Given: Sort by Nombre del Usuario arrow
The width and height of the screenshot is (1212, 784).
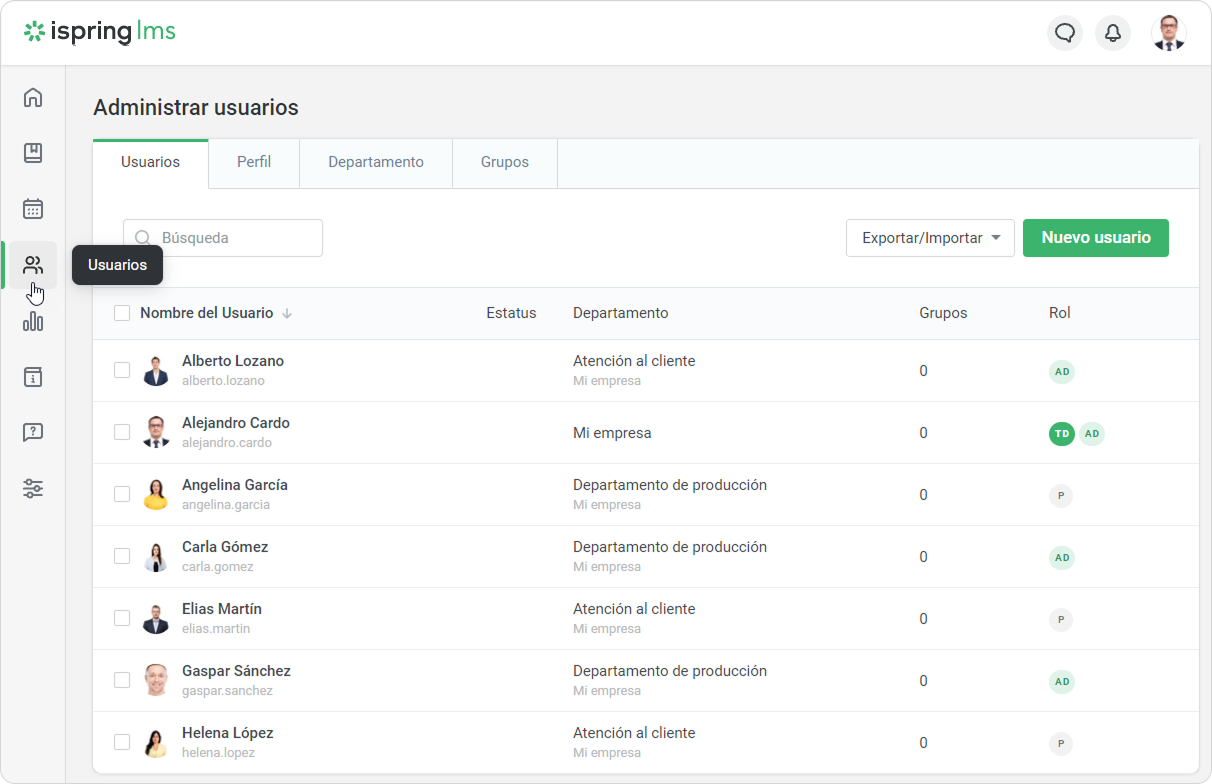Looking at the screenshot, I should (287, 314).
